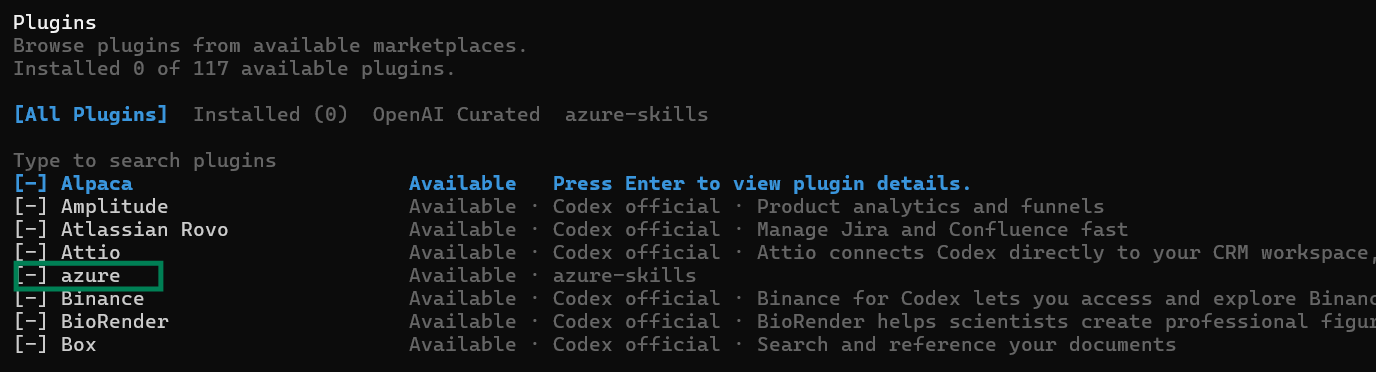Image resolution: width=1376 pixels, height=372 pixels.
Task: Toggle the [-] checkbox beside azure
Action: tap(31, 276)
